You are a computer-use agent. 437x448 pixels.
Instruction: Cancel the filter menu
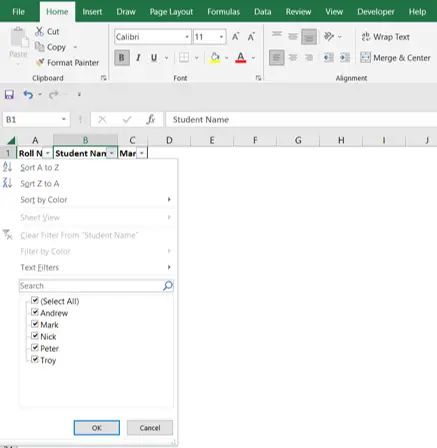[x=150, y=428]
